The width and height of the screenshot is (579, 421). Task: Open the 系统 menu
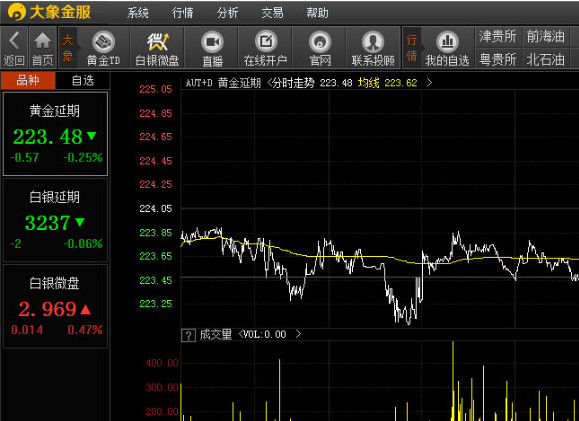[x=137, y=13]
